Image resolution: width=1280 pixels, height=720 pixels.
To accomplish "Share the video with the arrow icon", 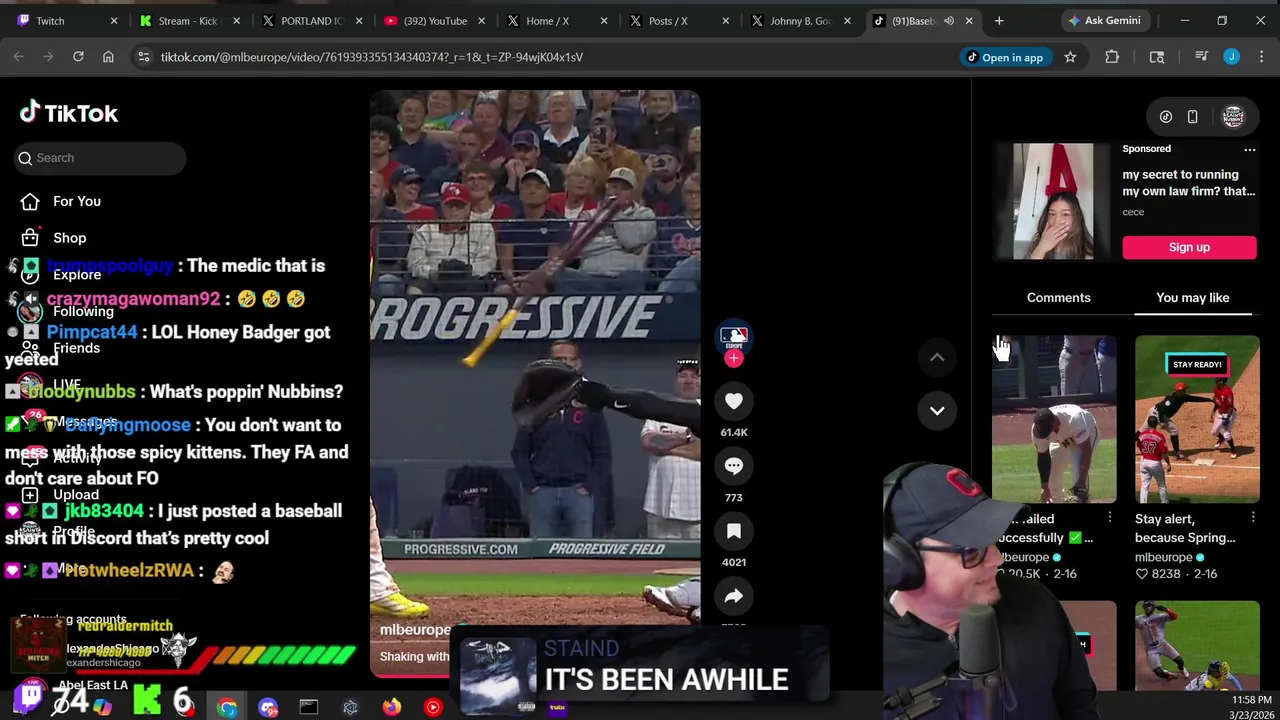I will pos(734,596).
